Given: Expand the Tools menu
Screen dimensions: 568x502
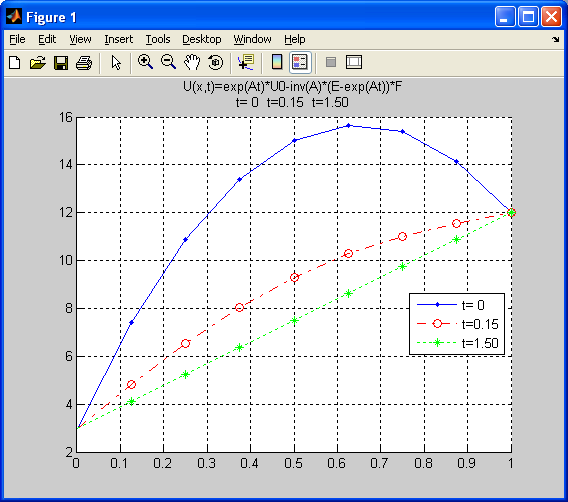Looking at the screenshot, I should coord(158,39).
